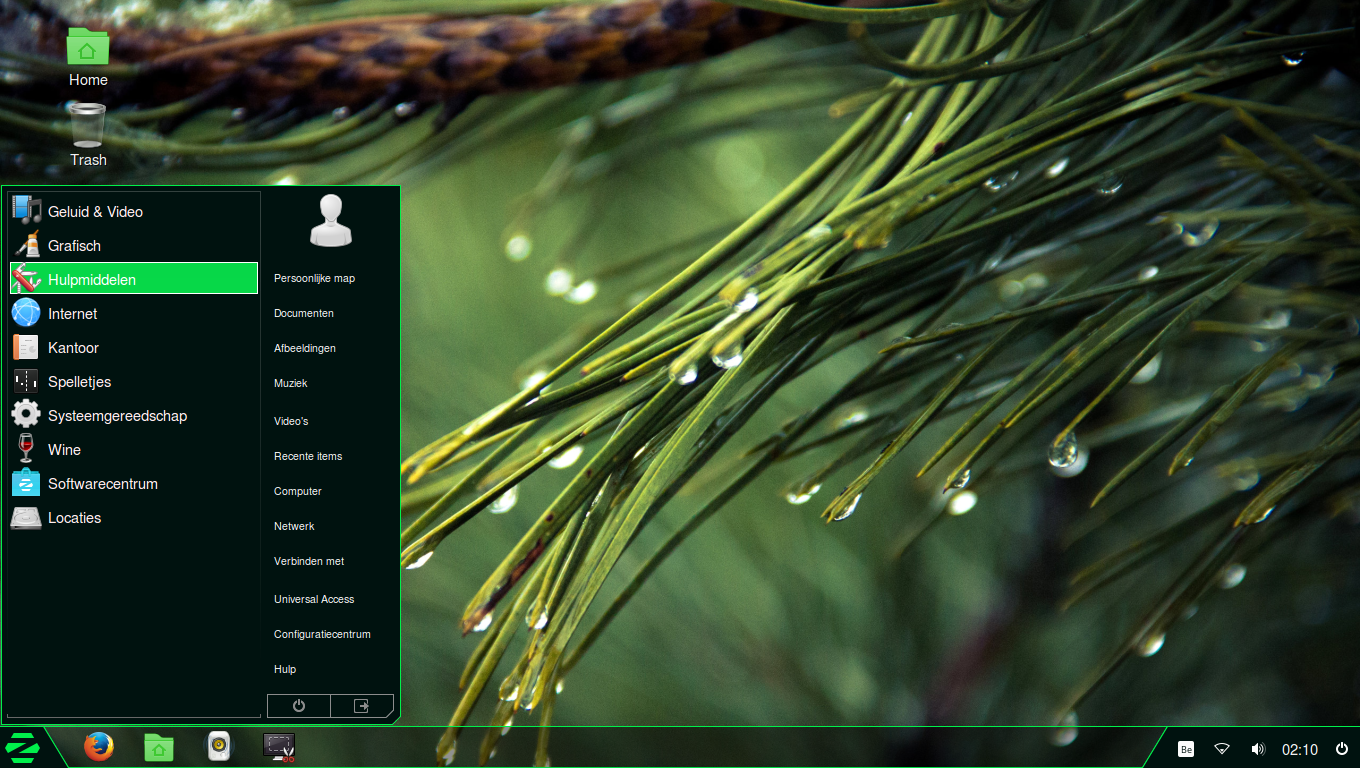This screenshot has width=1360, height=768.
Task: Click the user avatar image in the menu
Action: click(x=331, y=220)
